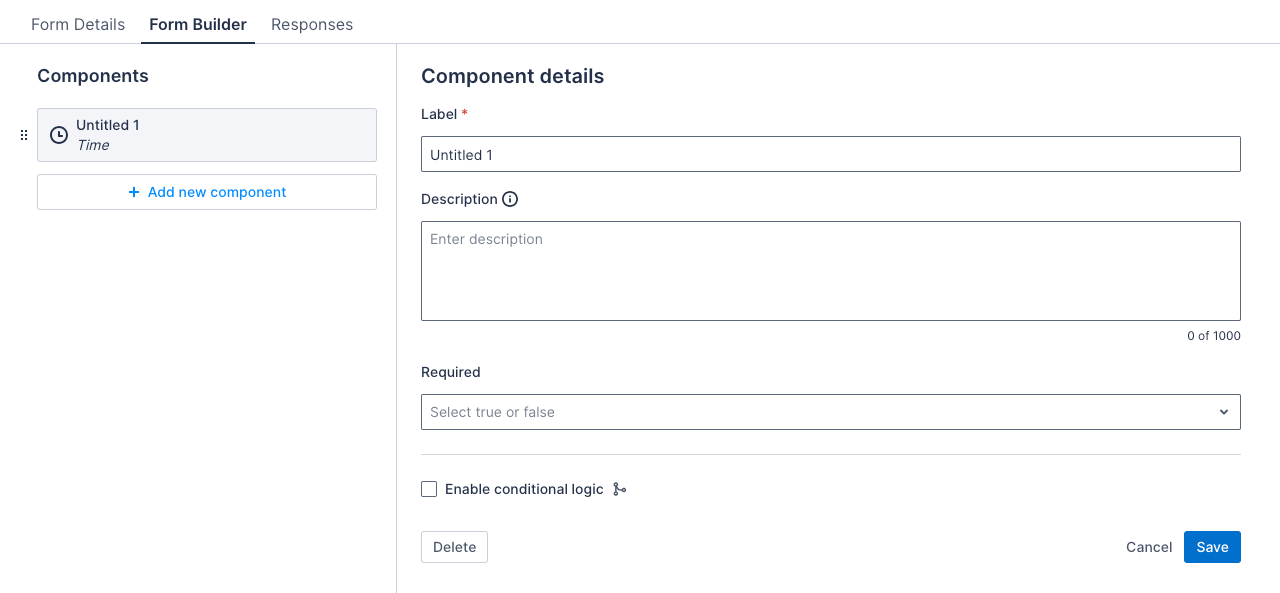This screenshot has width=1280, height=593.
Task: Click Cancel to discard changes
Action: pyautogui.click(x=1149, y=547)
